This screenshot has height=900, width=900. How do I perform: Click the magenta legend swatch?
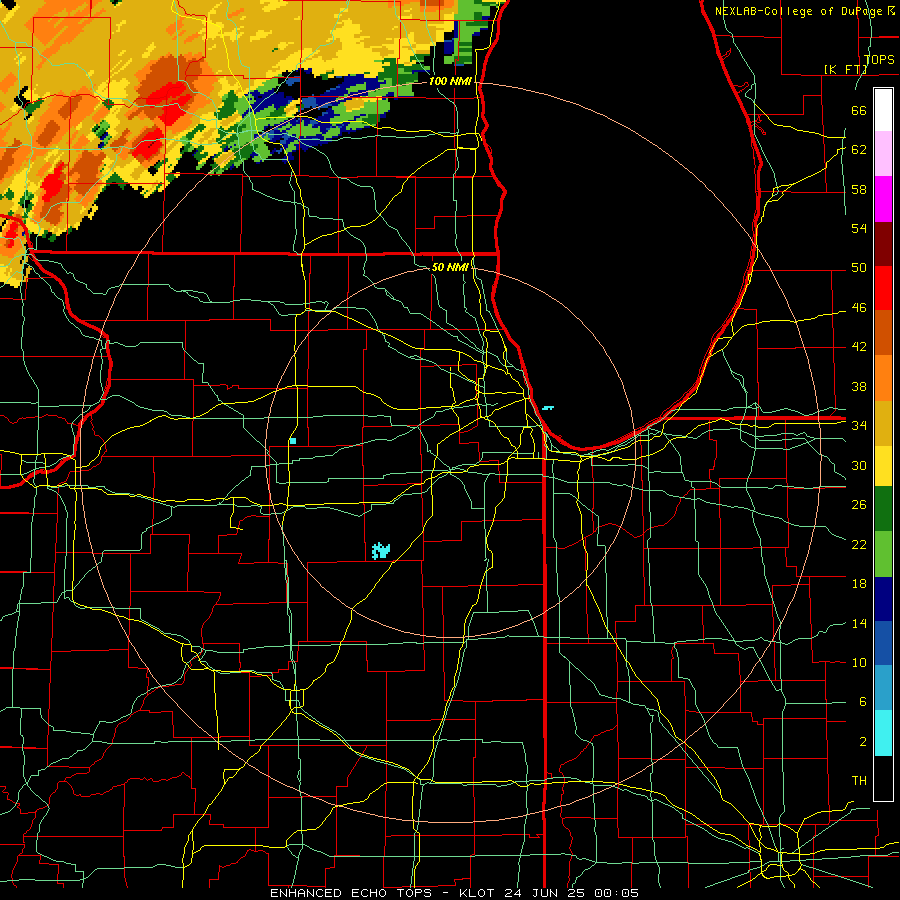coord(883,199)
